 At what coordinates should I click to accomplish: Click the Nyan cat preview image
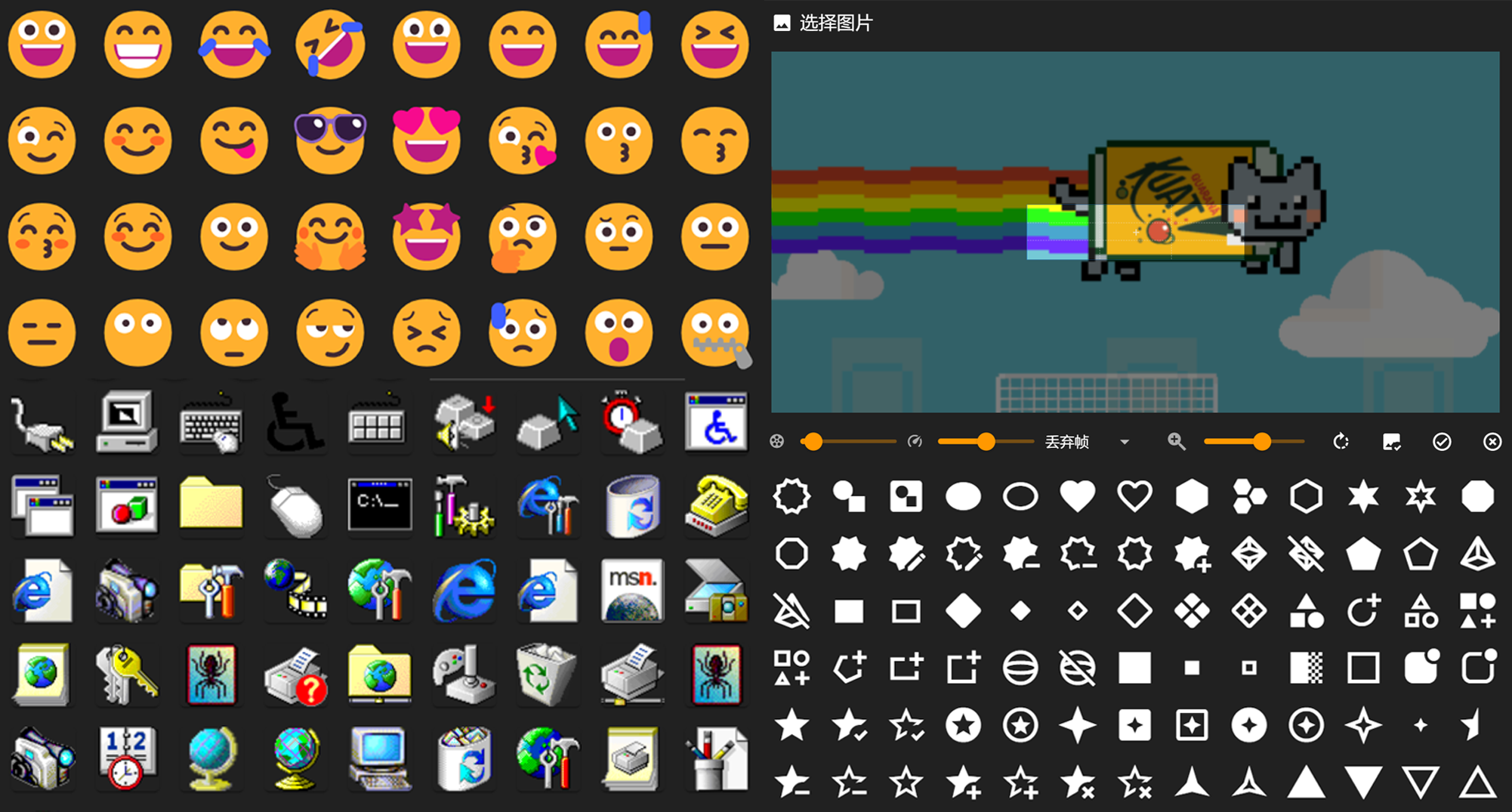(1134, 232)
